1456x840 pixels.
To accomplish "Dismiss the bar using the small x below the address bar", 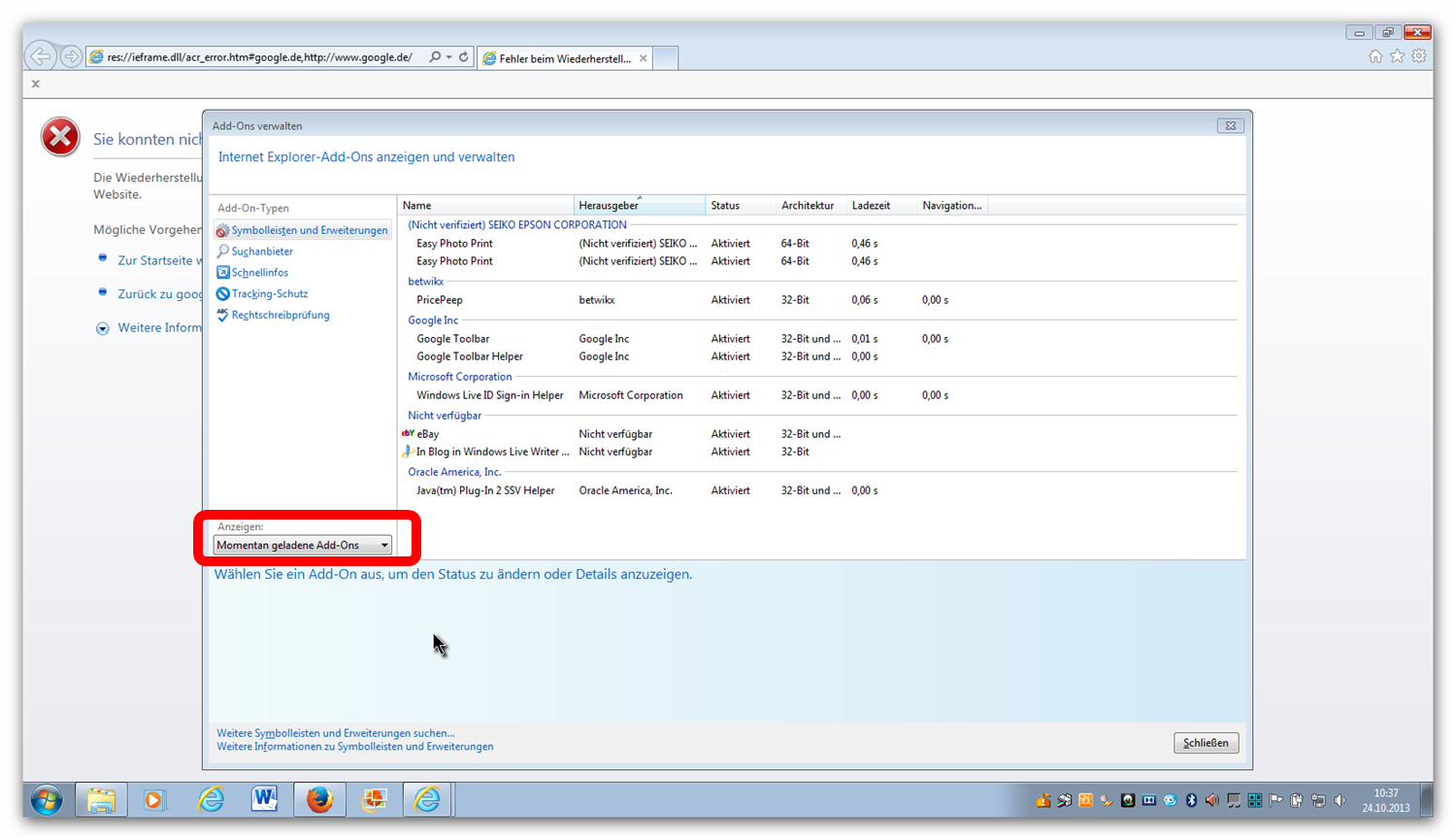I will pos(36,84).
